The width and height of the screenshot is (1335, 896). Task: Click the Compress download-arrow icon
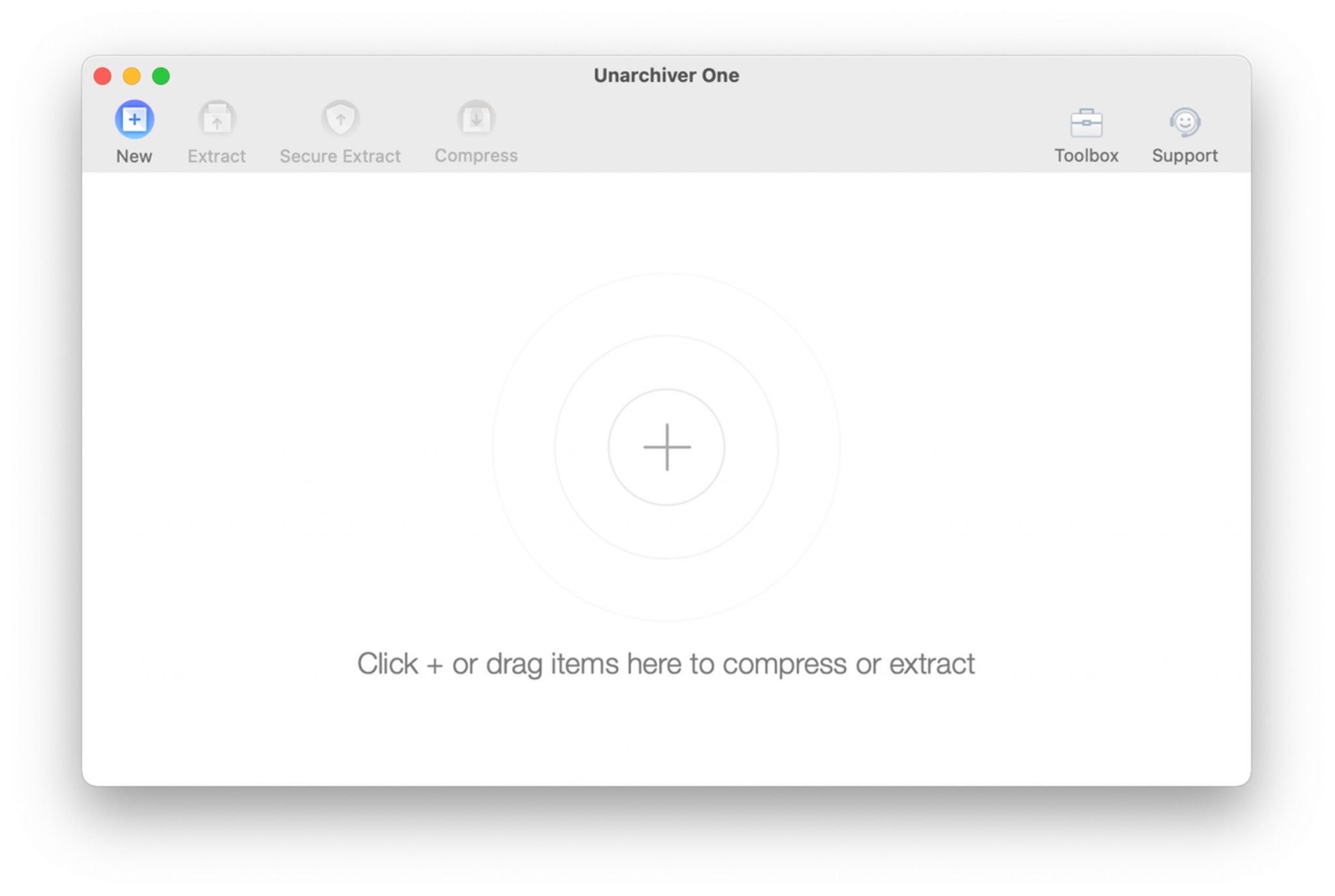coord(476,119)
